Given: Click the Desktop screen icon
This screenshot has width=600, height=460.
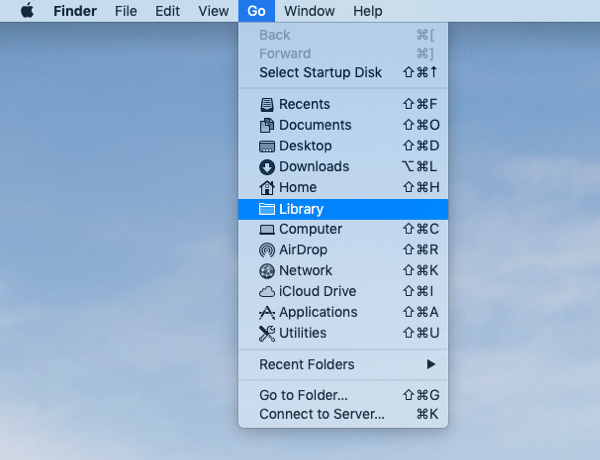Looking at the screenshot, I should pyautogui.click(x=267, y=146).
